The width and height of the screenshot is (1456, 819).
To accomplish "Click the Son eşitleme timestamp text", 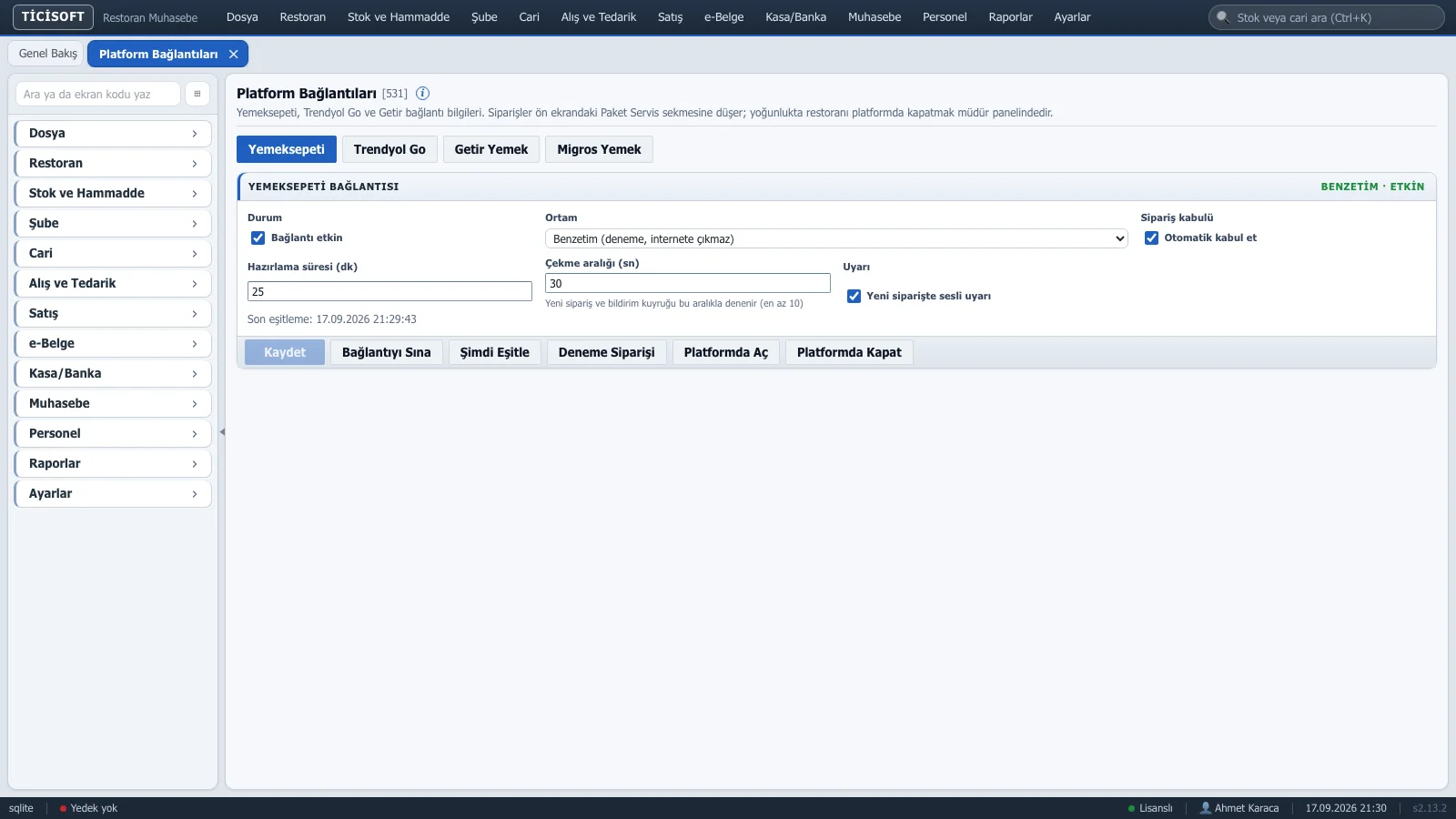I will point(332,319).
